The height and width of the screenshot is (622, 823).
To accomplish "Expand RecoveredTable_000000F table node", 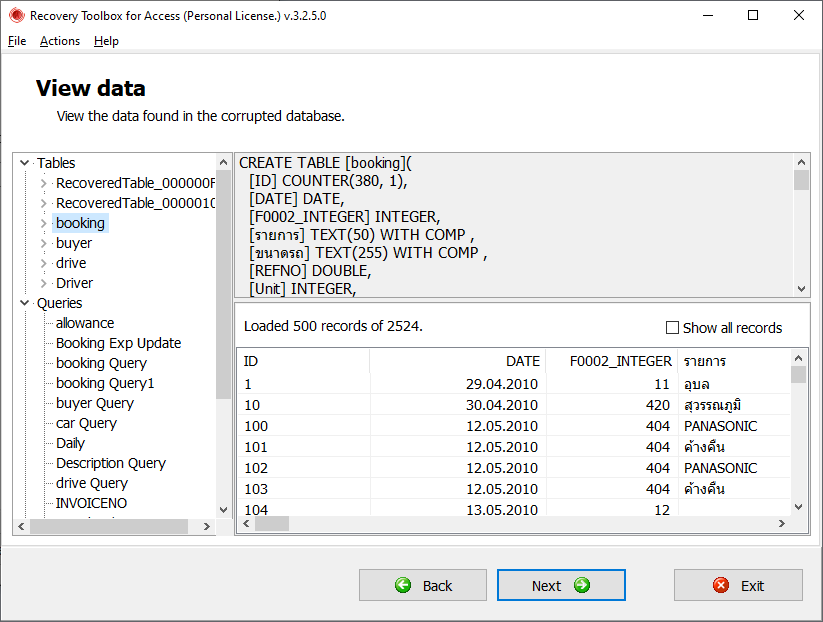I will tap(44, 183).
